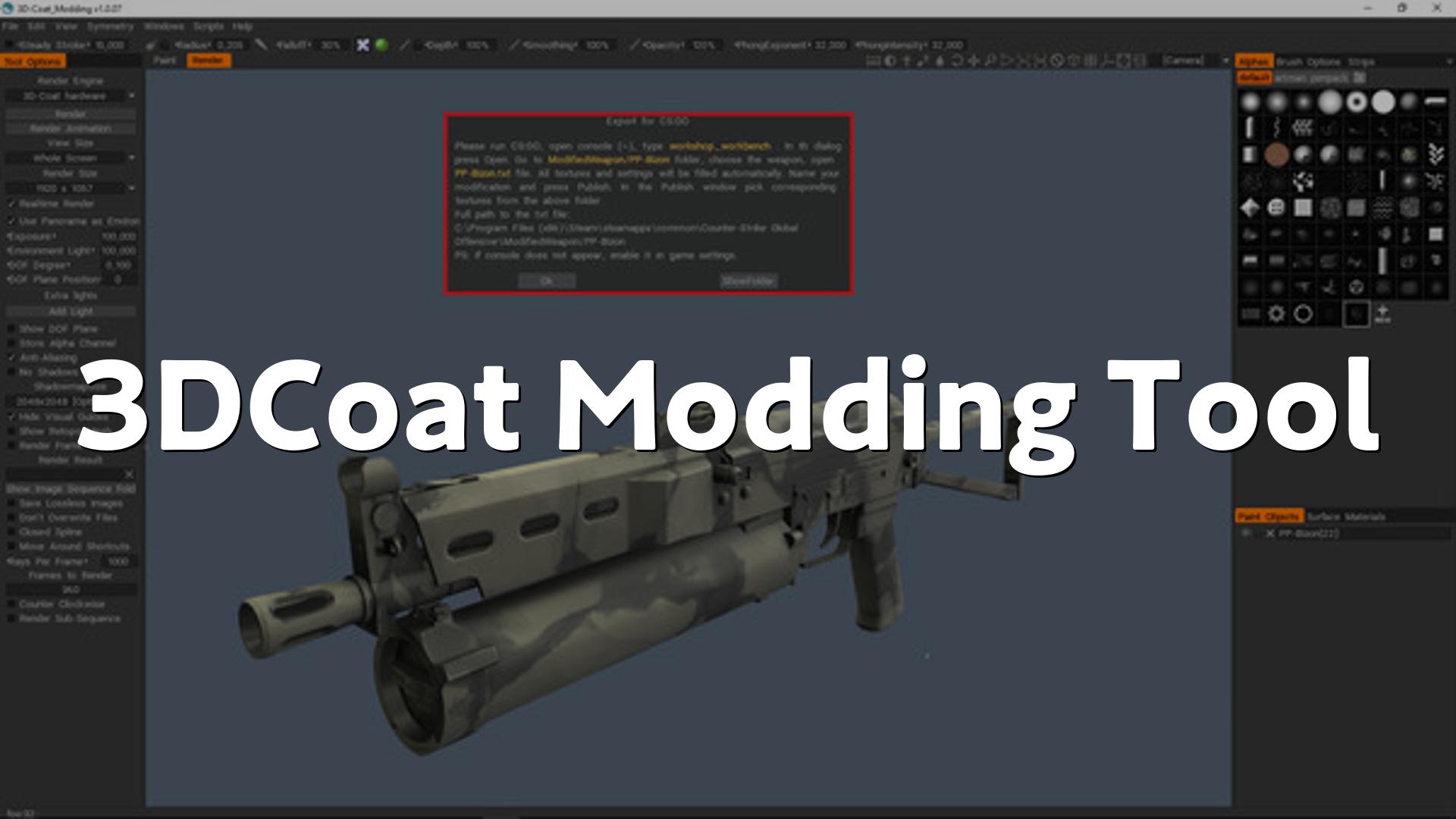Enable Store Alpha Channel checkbox
The image size is (1456, 819).
pos(11,344)
